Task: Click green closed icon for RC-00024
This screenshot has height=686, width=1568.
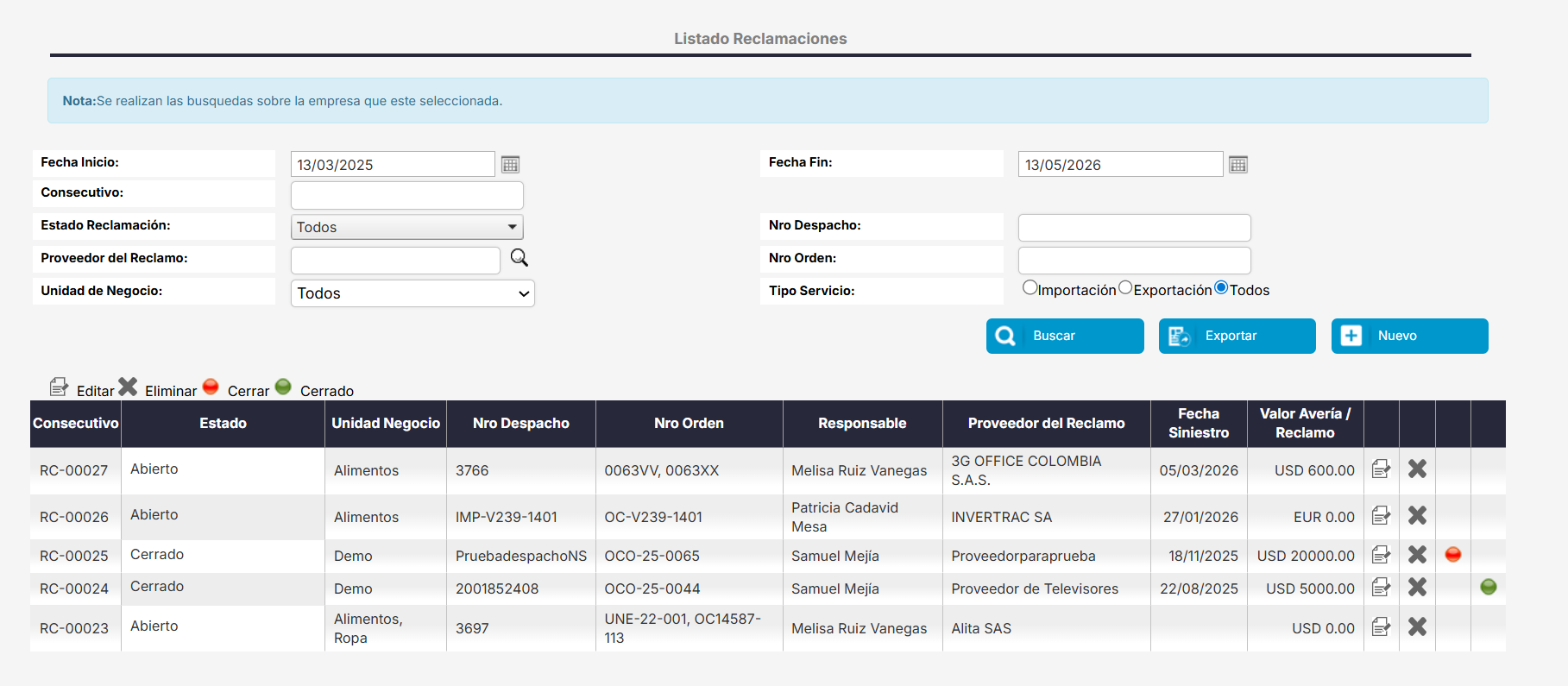Action: coord(1488,588)
